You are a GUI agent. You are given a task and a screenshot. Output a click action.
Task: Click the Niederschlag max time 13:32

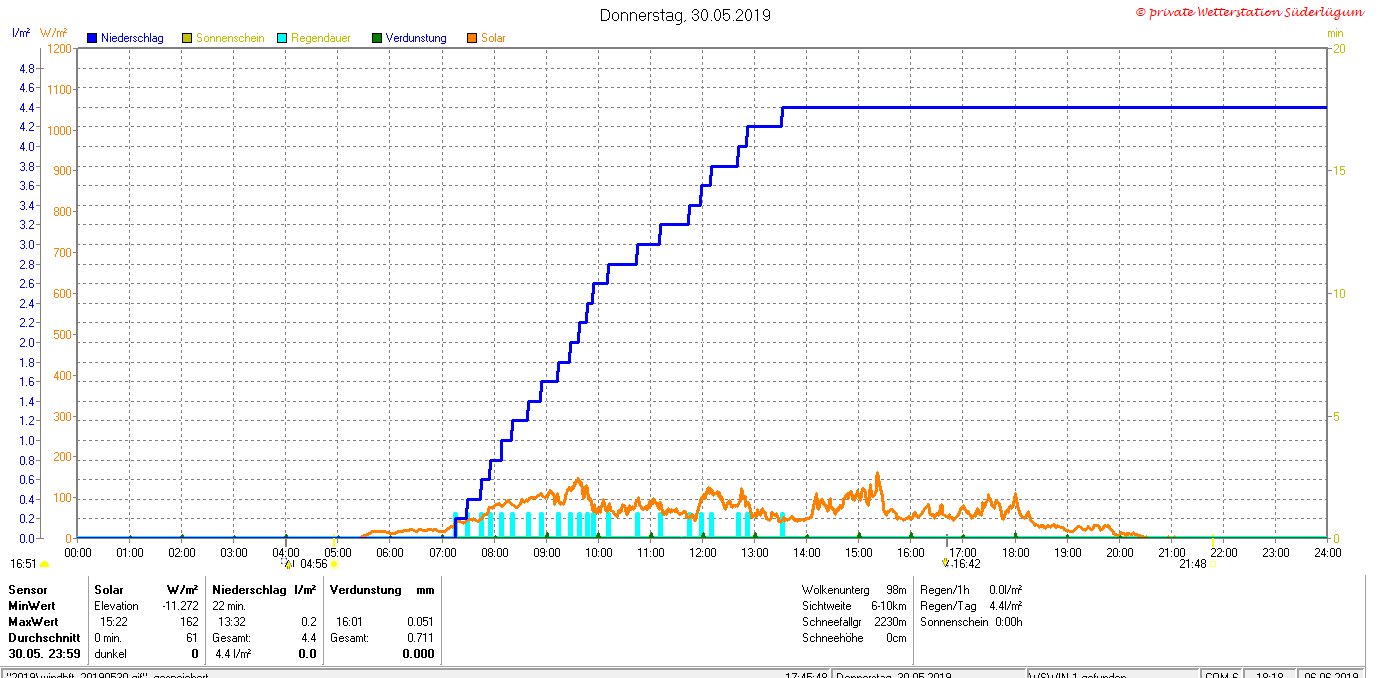(x=232, y=622)
